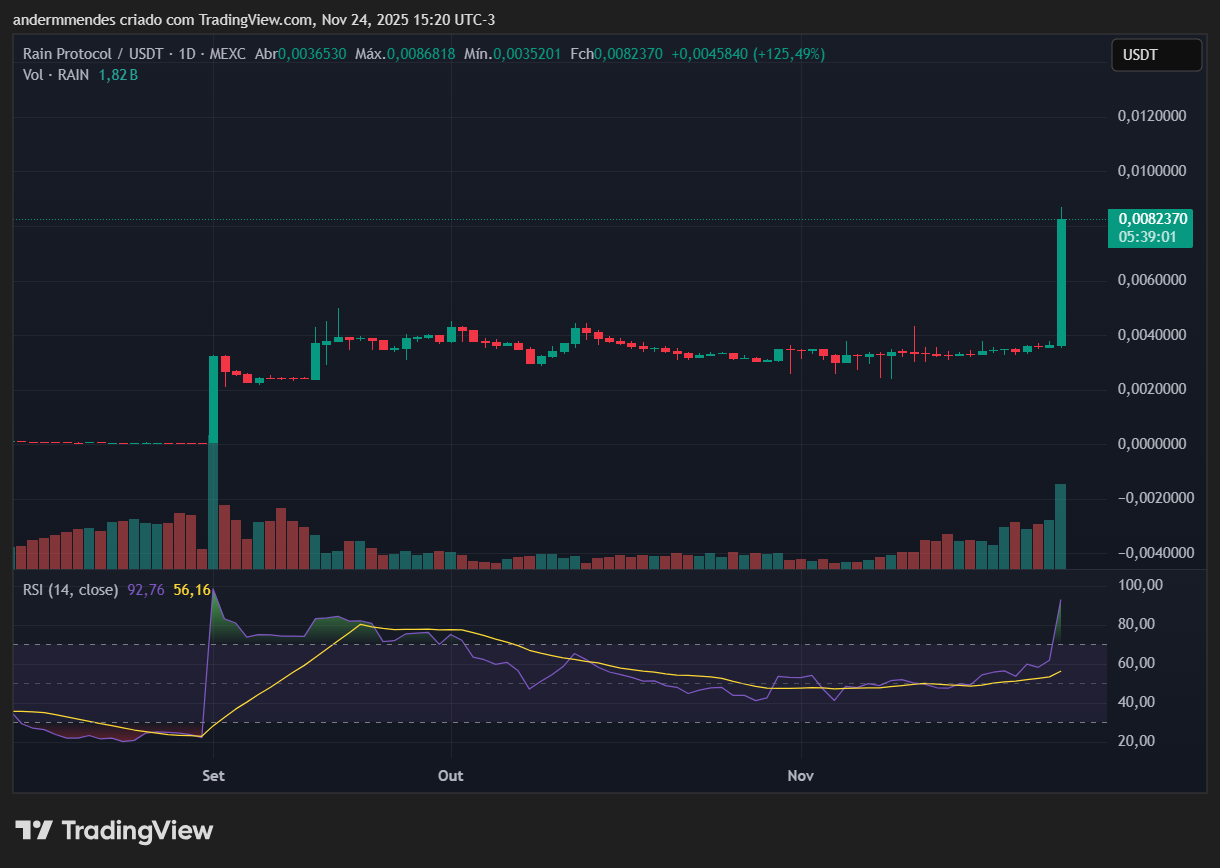1220x868 pixels.
Task: Click the TradingView logo icon bottom left
Action: [36, 830]
